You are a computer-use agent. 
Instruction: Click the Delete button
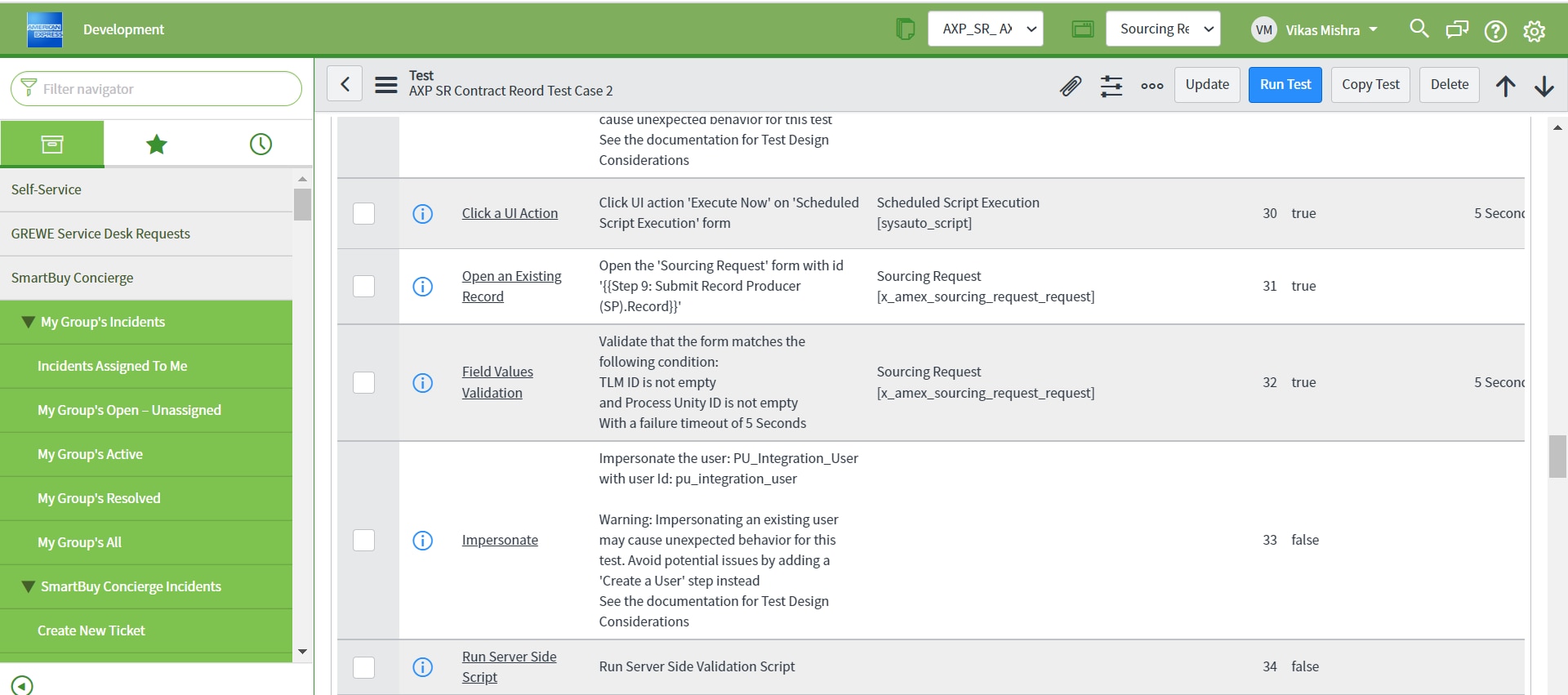pyautogui.click(x=1450, y=85)
